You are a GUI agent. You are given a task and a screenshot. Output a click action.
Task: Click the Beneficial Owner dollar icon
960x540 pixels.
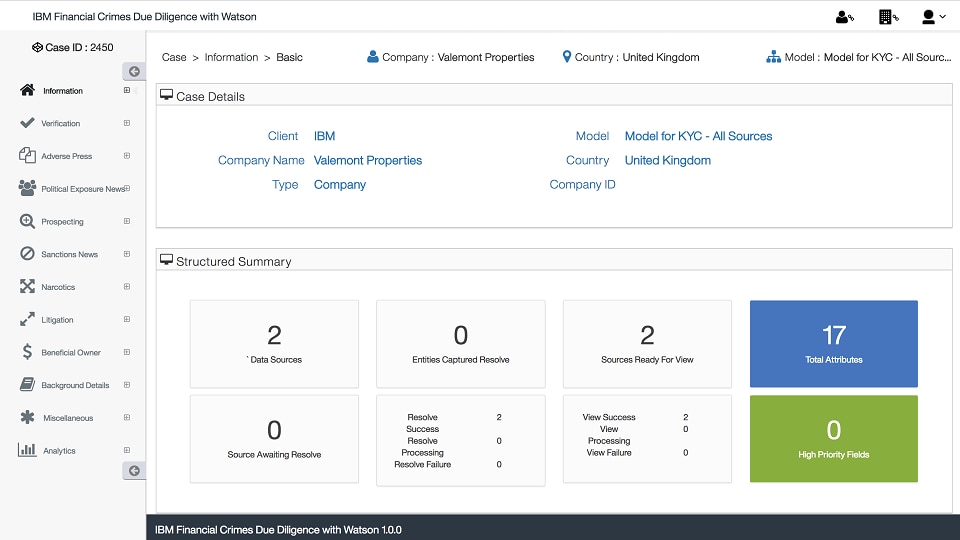[x=27, y=351]
